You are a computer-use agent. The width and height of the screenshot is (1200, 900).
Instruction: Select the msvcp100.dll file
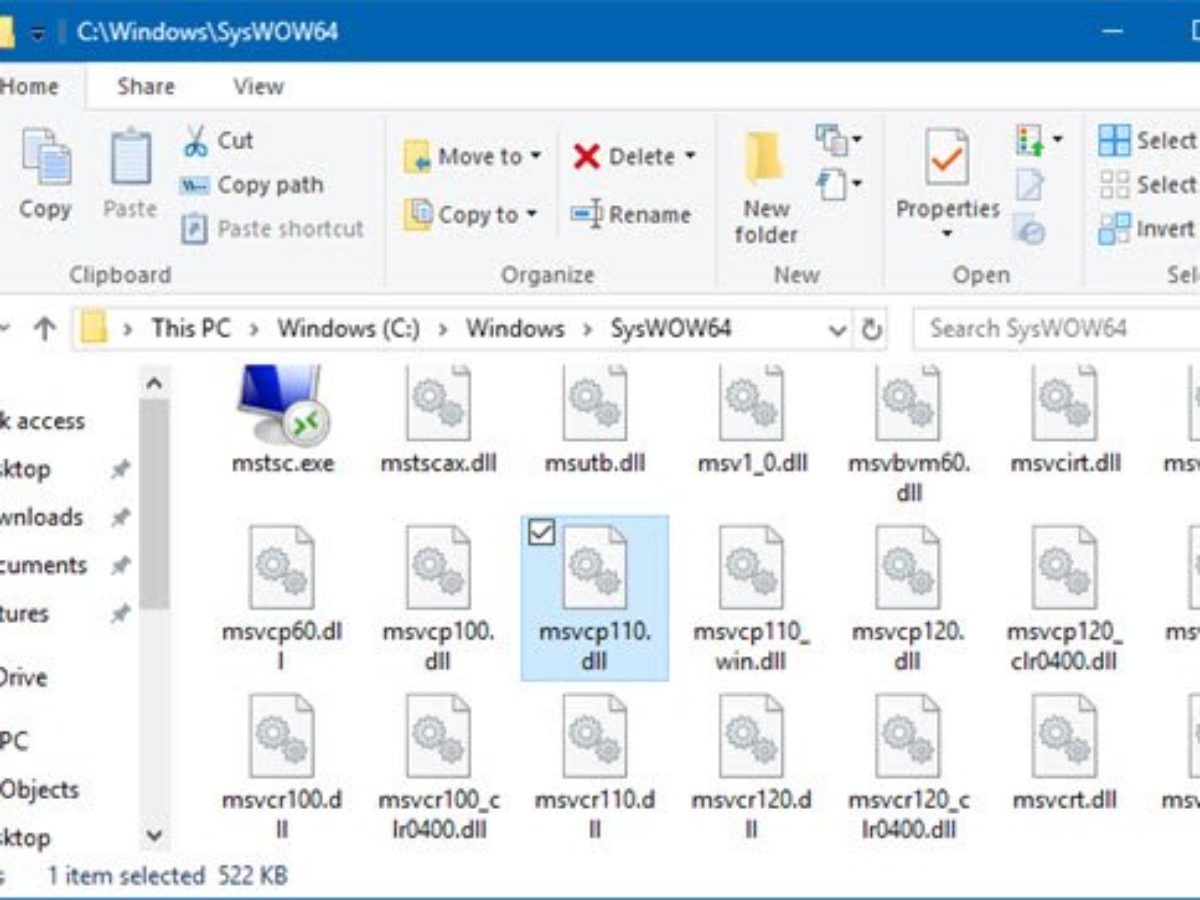438,598
